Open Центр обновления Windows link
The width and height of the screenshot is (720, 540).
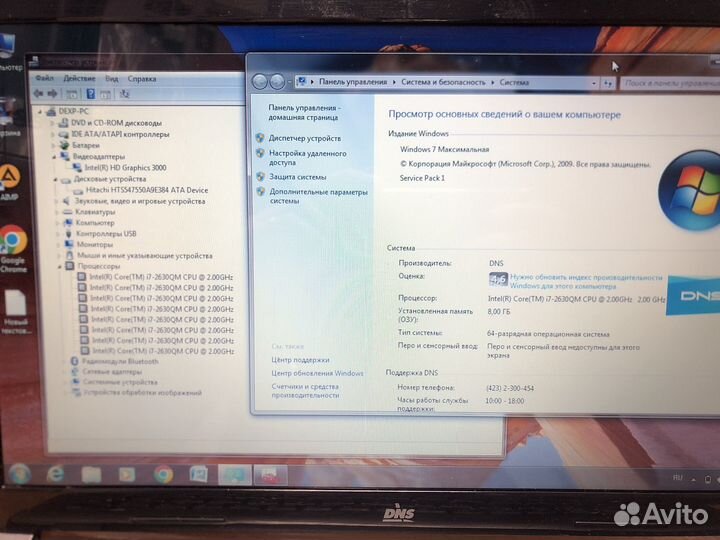pos(317,373)
